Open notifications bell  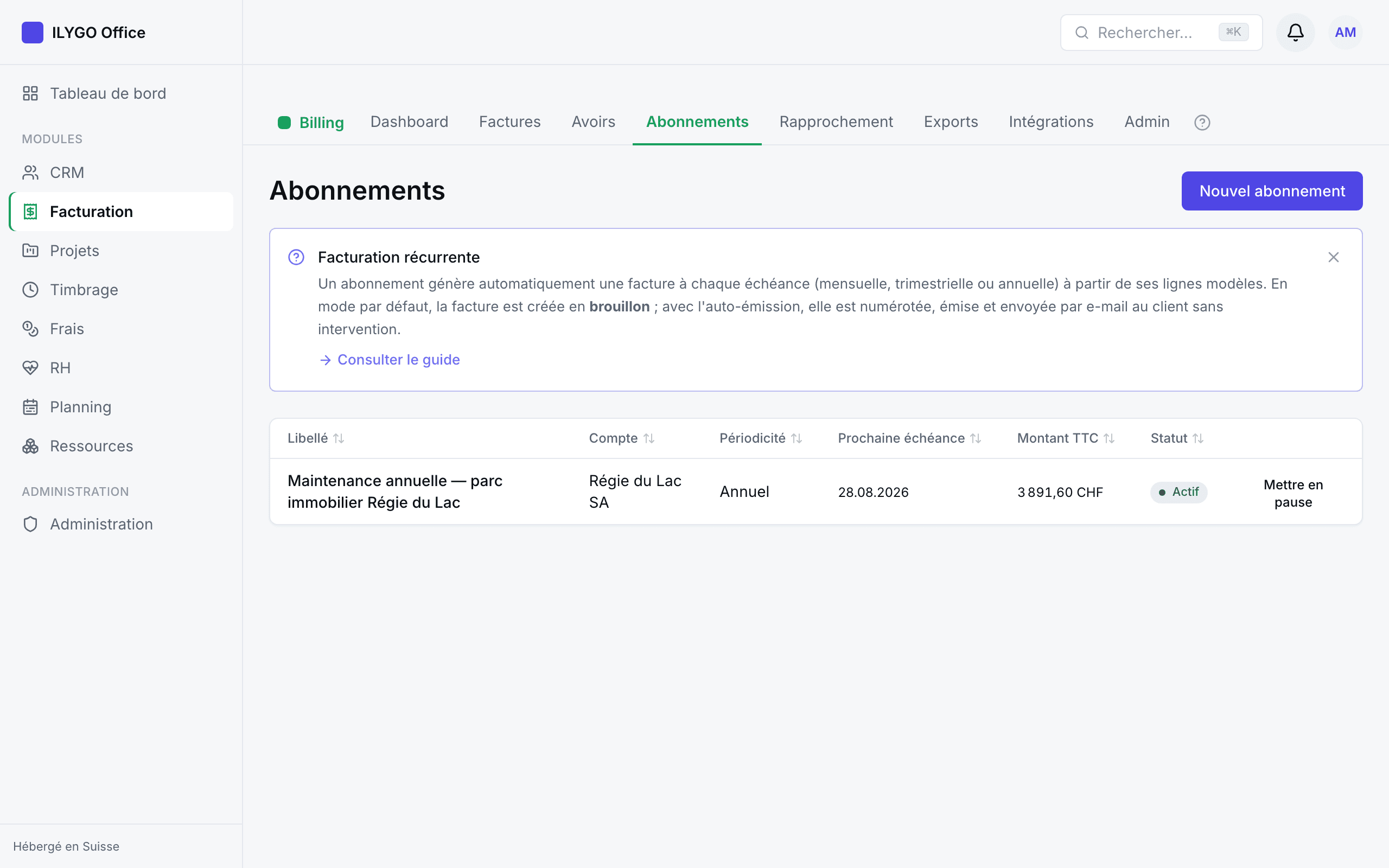[1295, 32]
